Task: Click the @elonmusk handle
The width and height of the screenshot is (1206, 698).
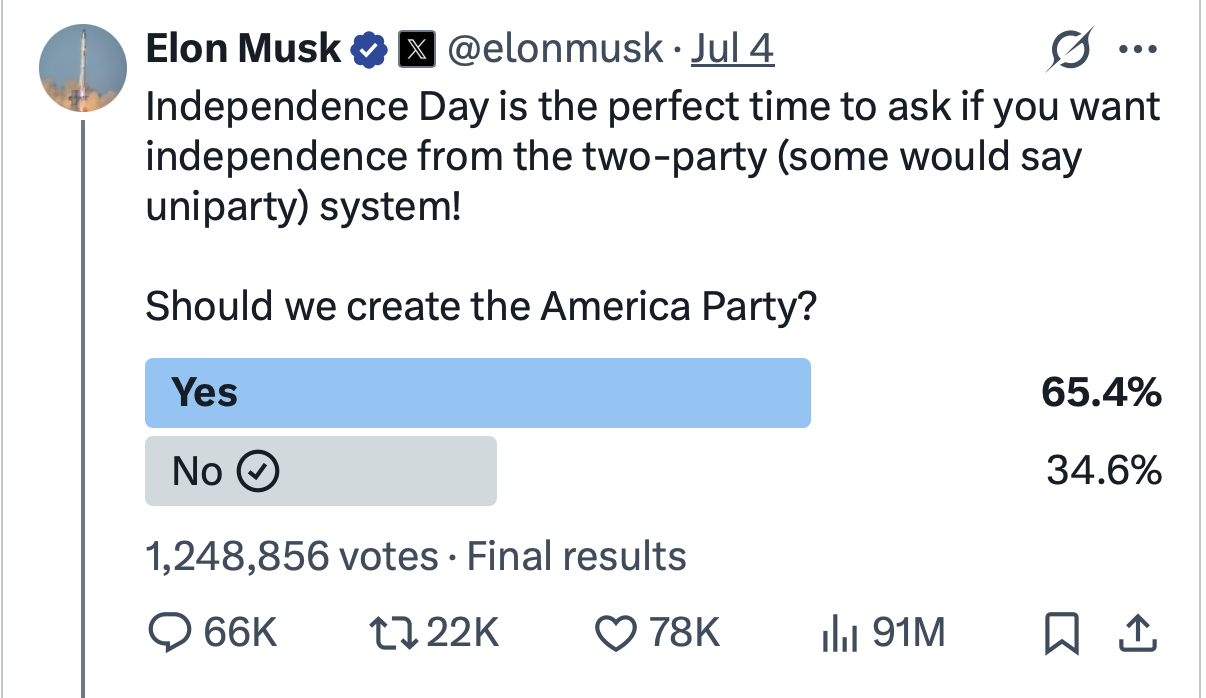Action: 555,48
